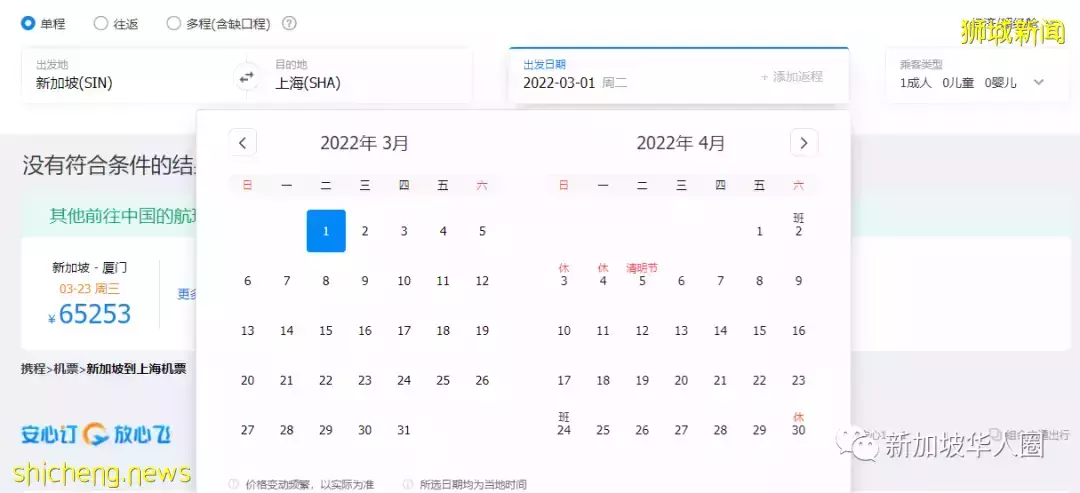Choose April 20 in calendar
The height and width of the screenshot is (493, 1080).
tap(681, 380)
